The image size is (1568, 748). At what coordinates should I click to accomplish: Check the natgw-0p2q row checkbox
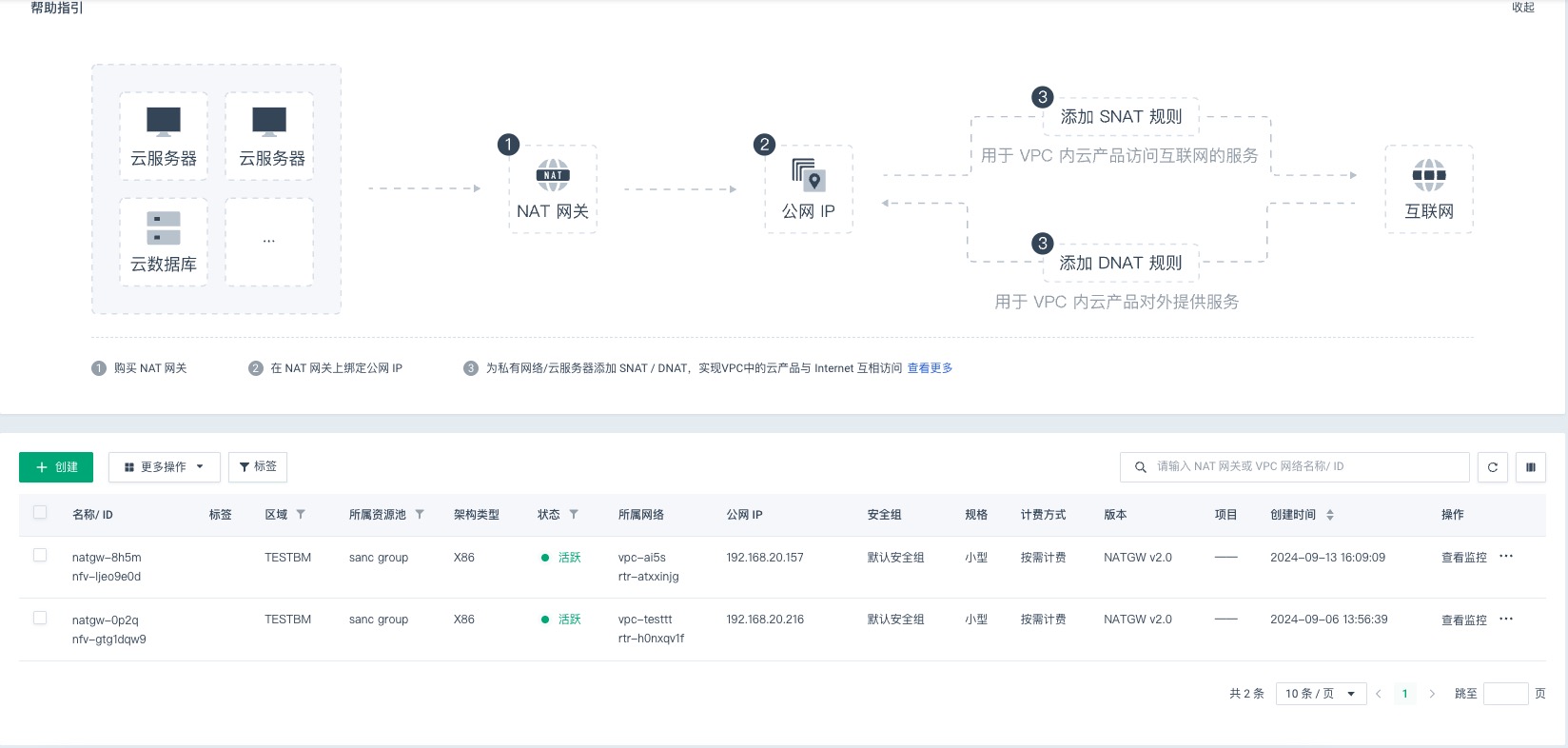(x=40, y=619)
